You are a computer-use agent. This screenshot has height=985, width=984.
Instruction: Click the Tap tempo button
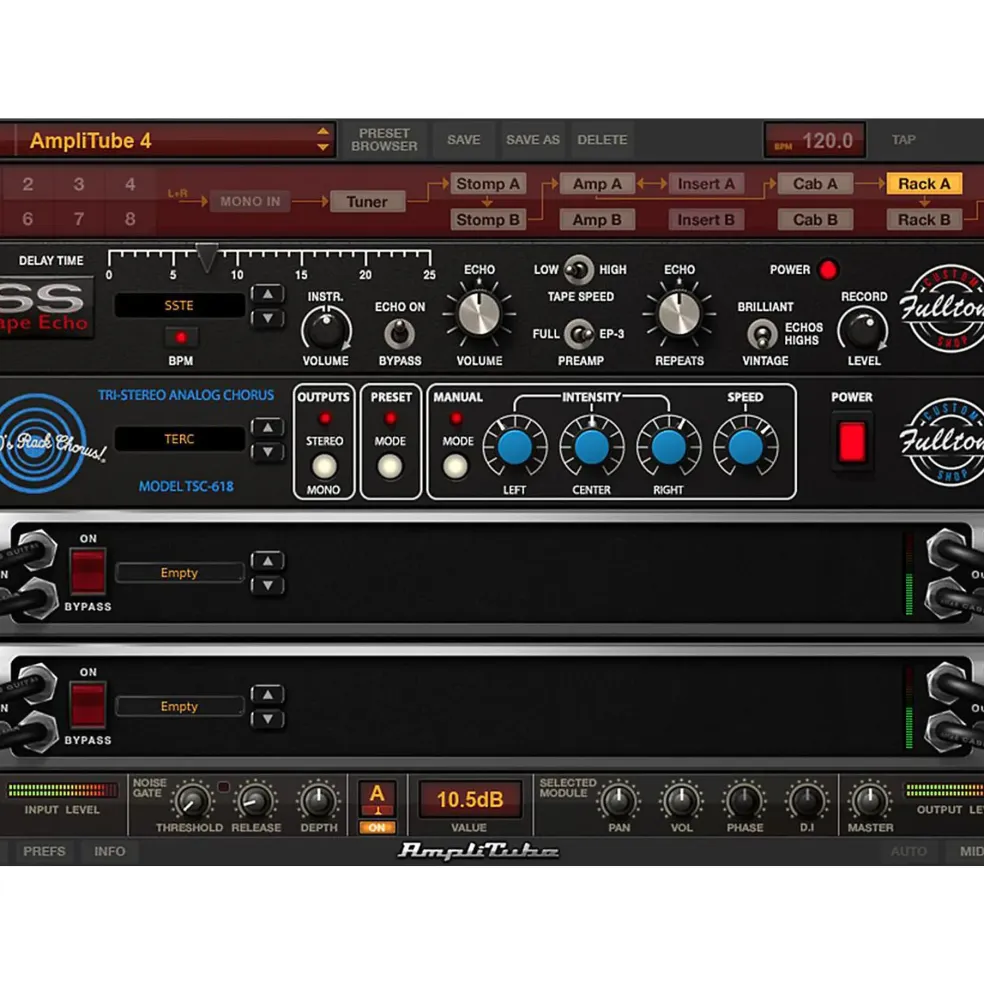903,139
